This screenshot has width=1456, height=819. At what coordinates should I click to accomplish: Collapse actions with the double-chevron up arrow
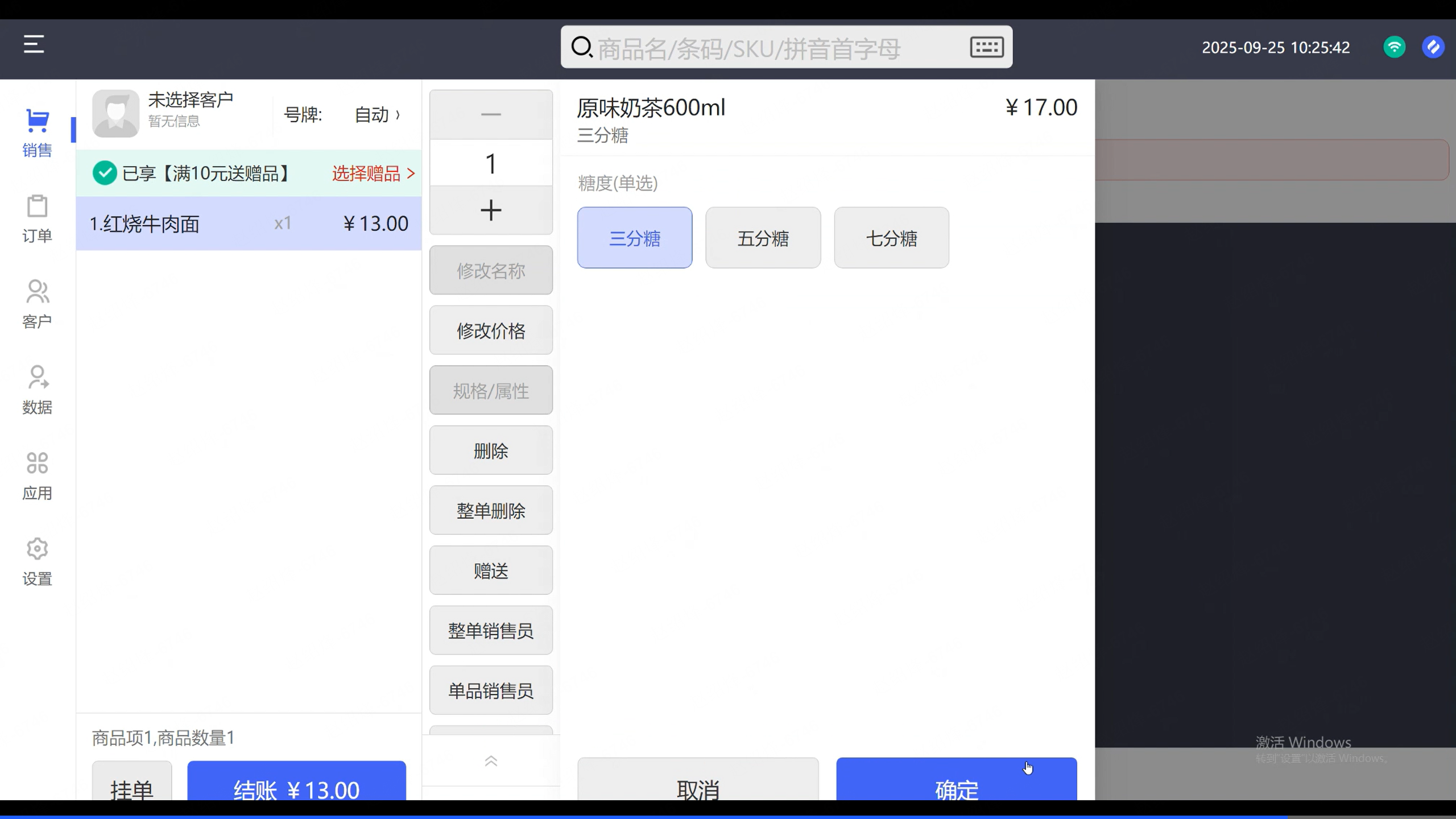pos(491,761)
